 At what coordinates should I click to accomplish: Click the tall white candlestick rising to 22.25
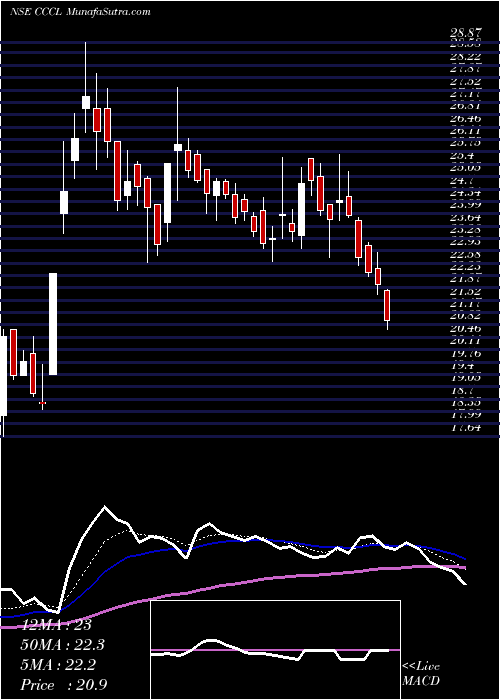(53, 324)
